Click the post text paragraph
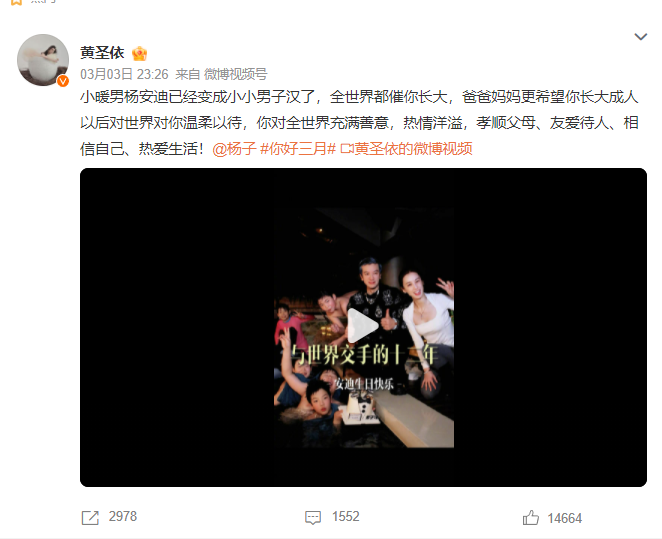 pyautogui.click(x=359, y=123)
